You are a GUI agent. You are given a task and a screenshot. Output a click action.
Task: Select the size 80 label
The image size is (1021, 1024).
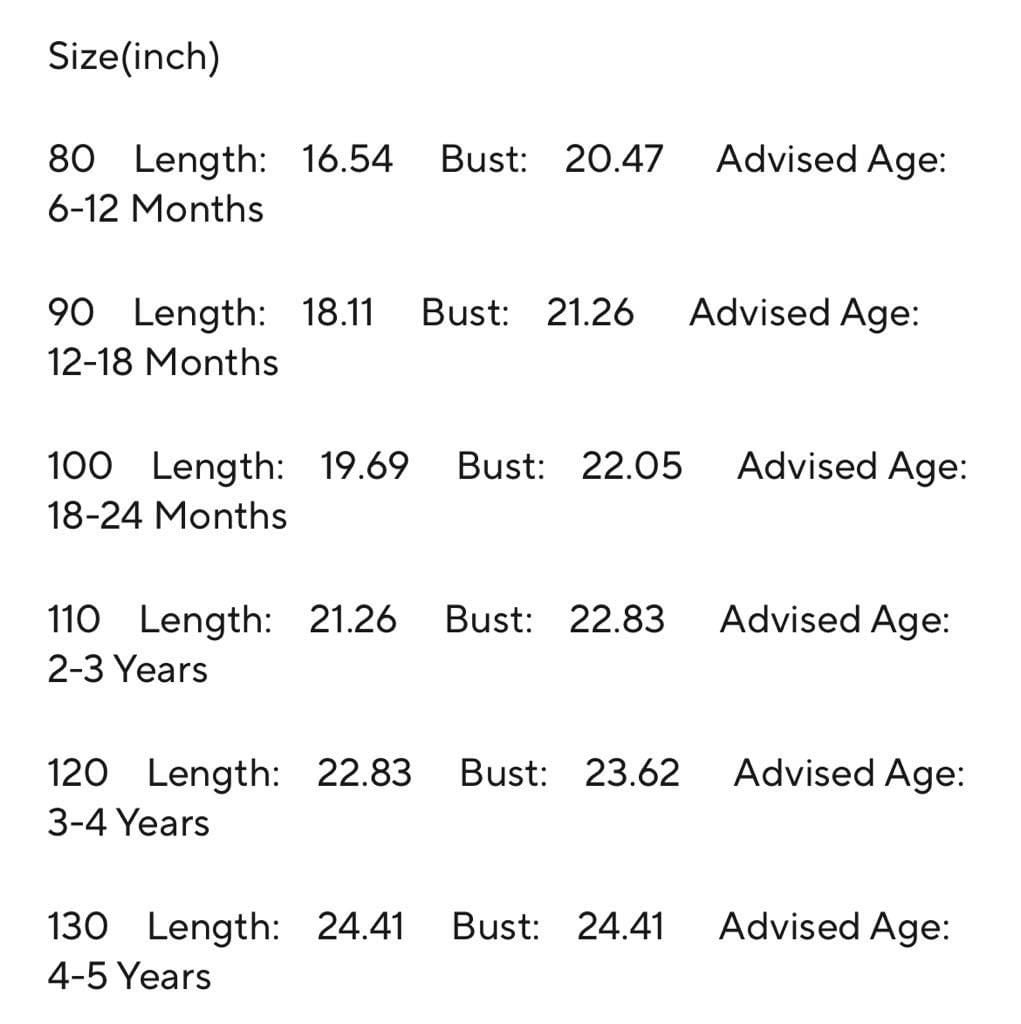point(70,159)
